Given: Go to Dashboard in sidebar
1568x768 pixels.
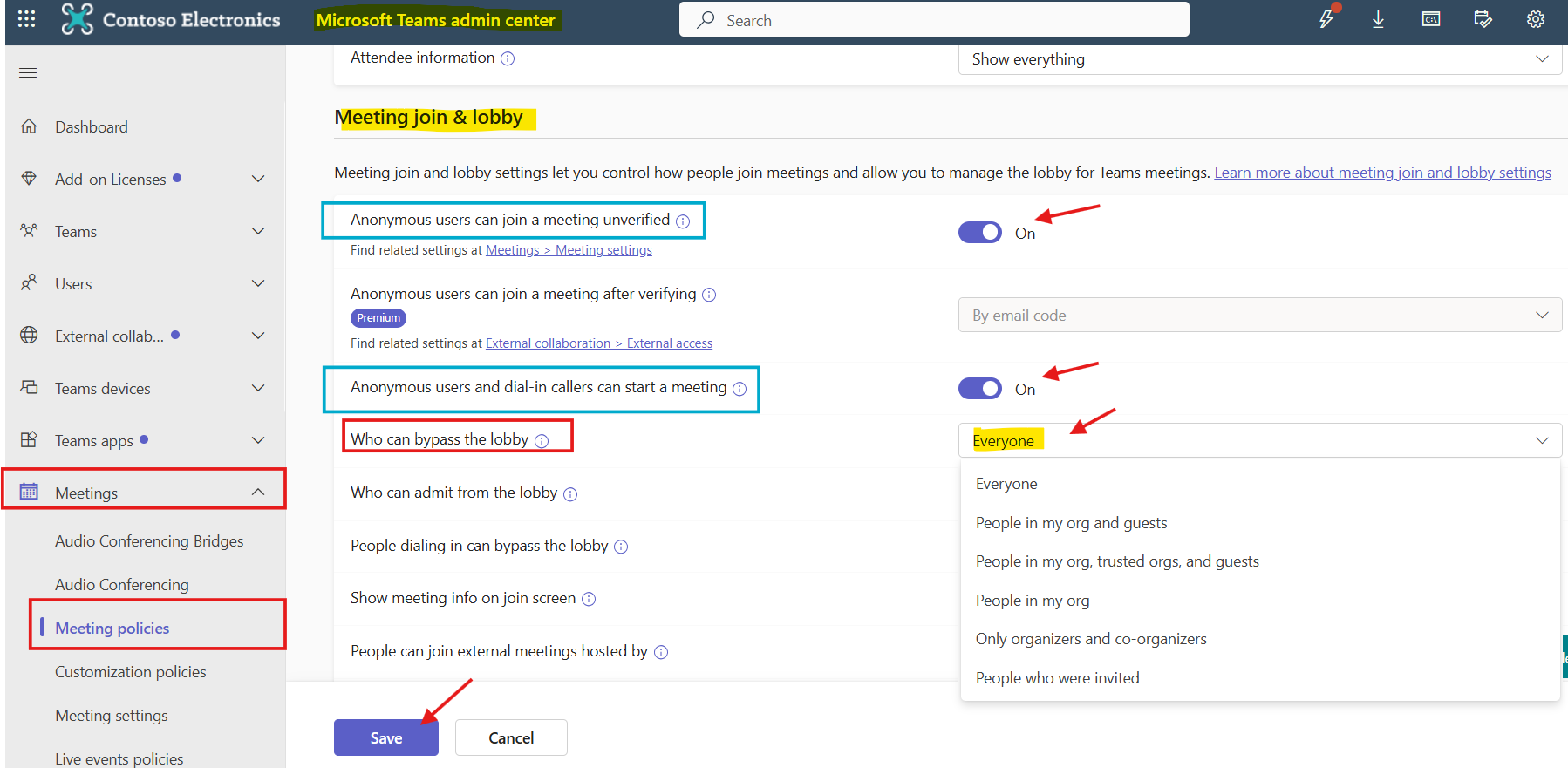Looking at the screenshot, I should 92,127.
